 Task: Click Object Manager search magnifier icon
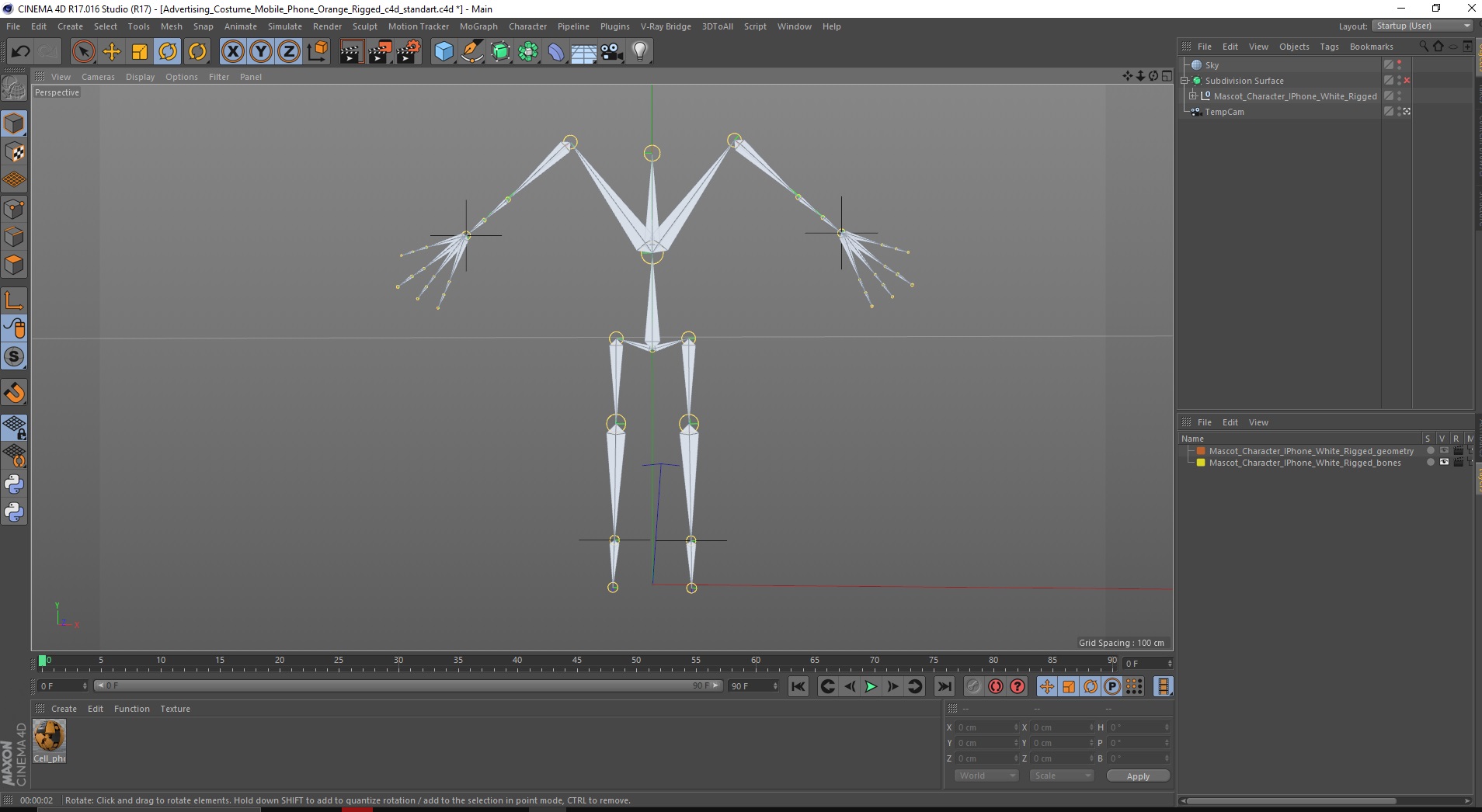[1423, 47]
